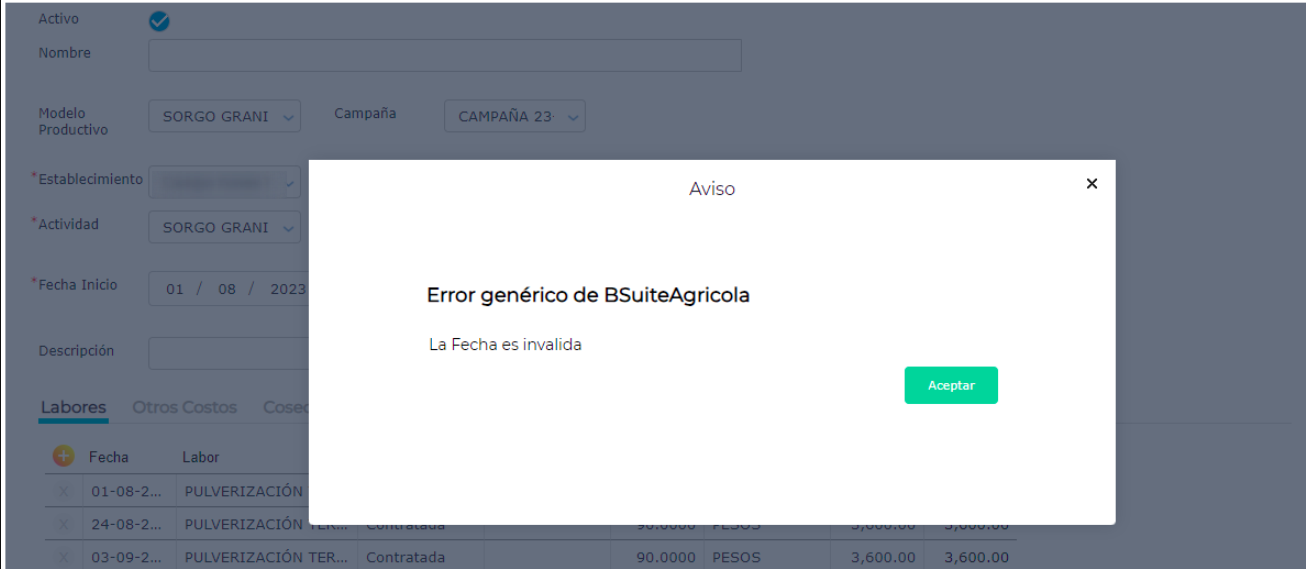Switch to the Otros Costos tab
This screenshot has height=569, width=1306.
[185, 408]
